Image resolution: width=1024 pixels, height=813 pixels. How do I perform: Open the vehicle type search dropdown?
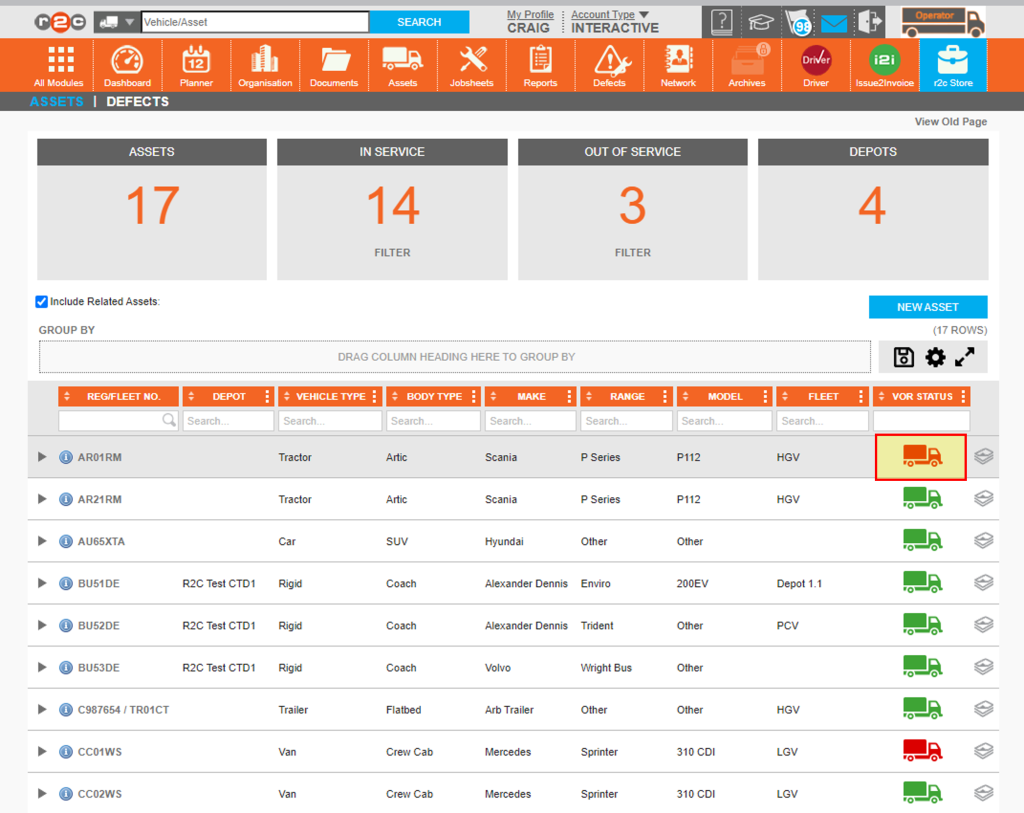click(x=116, y=22)
